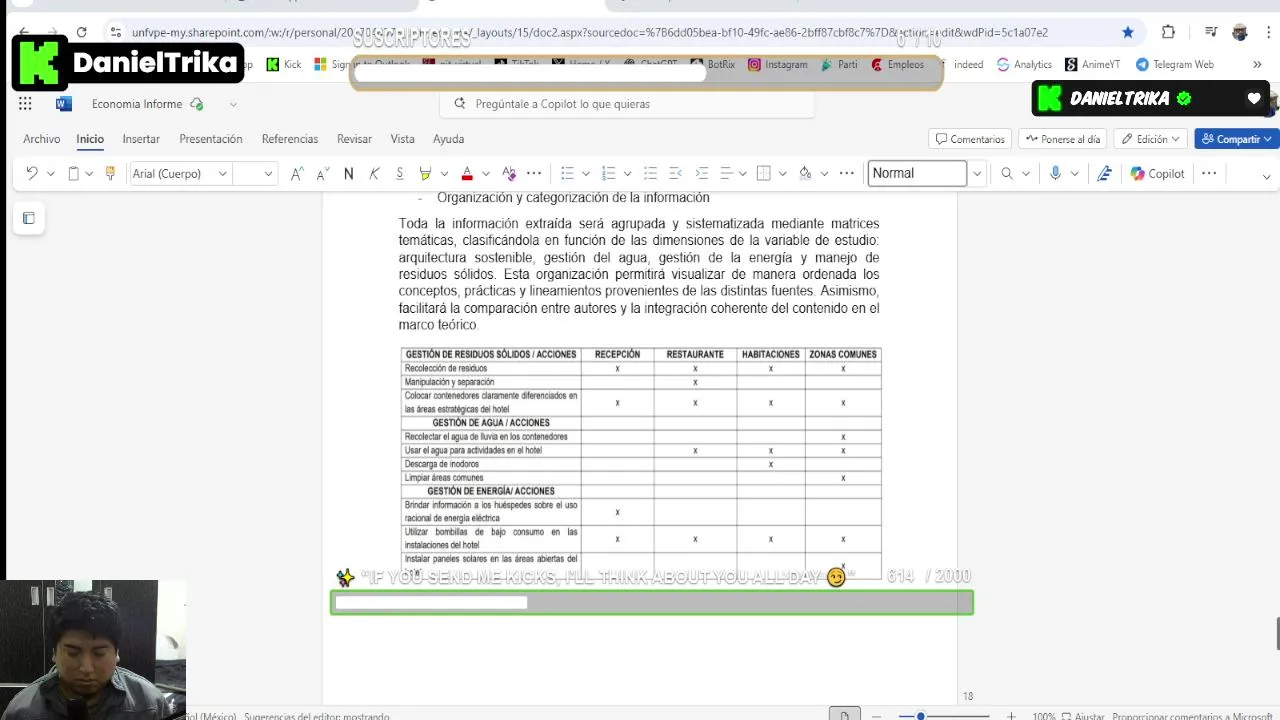Decrease paragraph indent
1280x720 pixels.
click(x=675, y=174)
